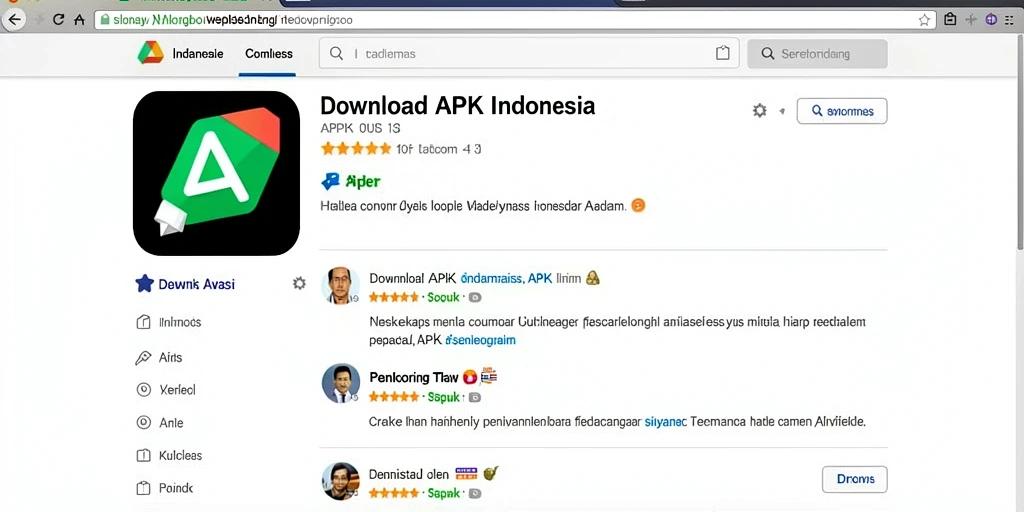Viewport: 1024px width, 512px height.
Task: Bookmark page with star icon in address bar
Action: pos(924,20)
